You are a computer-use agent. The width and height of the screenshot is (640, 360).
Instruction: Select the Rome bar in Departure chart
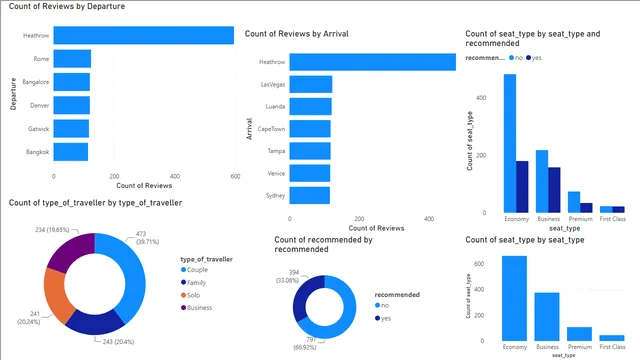[x=72, y=58]
